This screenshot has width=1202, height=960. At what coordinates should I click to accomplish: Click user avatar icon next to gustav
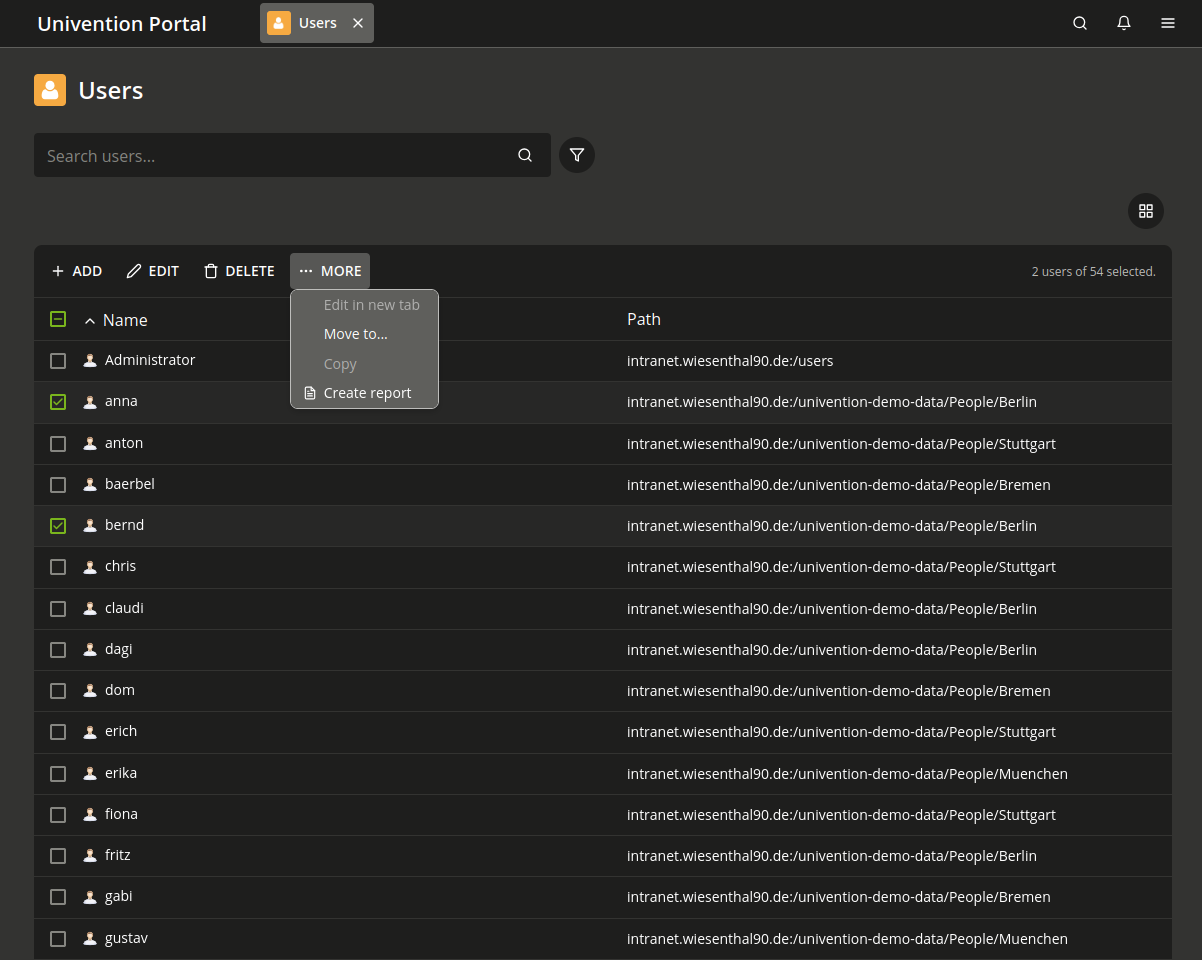pyautogui.click(x=90, y=939)
